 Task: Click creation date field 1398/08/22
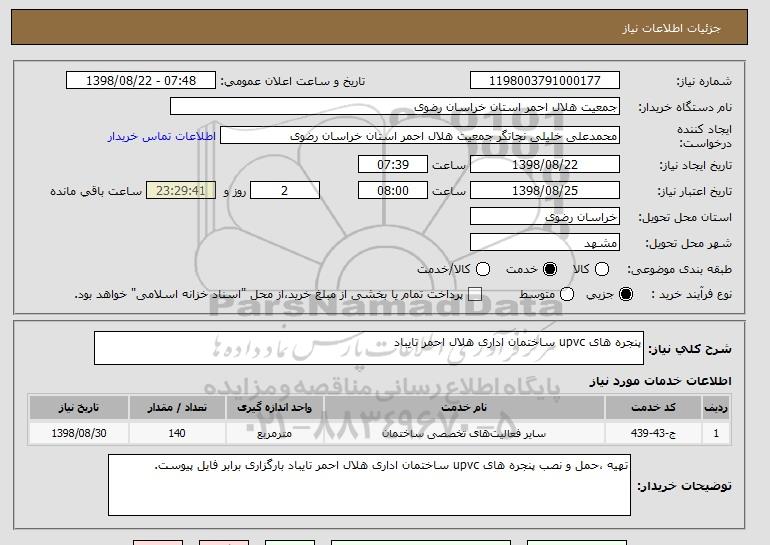point(545,164)
